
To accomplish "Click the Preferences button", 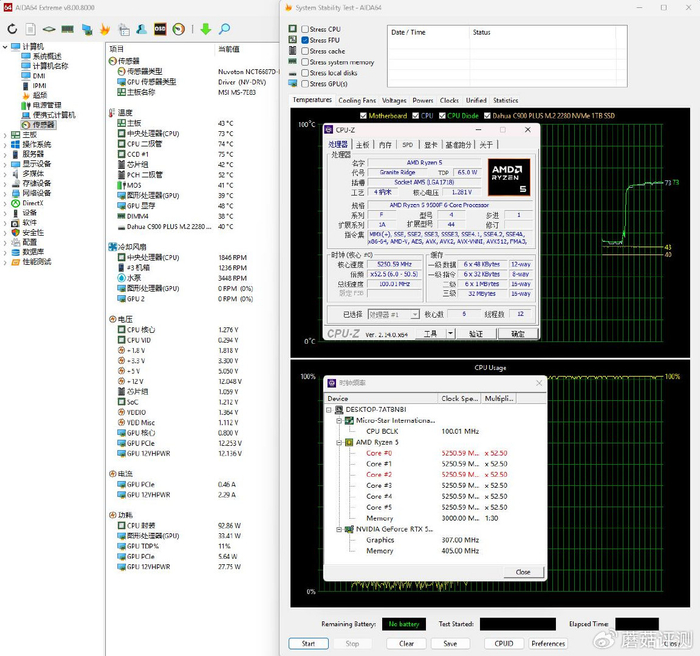I will point(547,643).
